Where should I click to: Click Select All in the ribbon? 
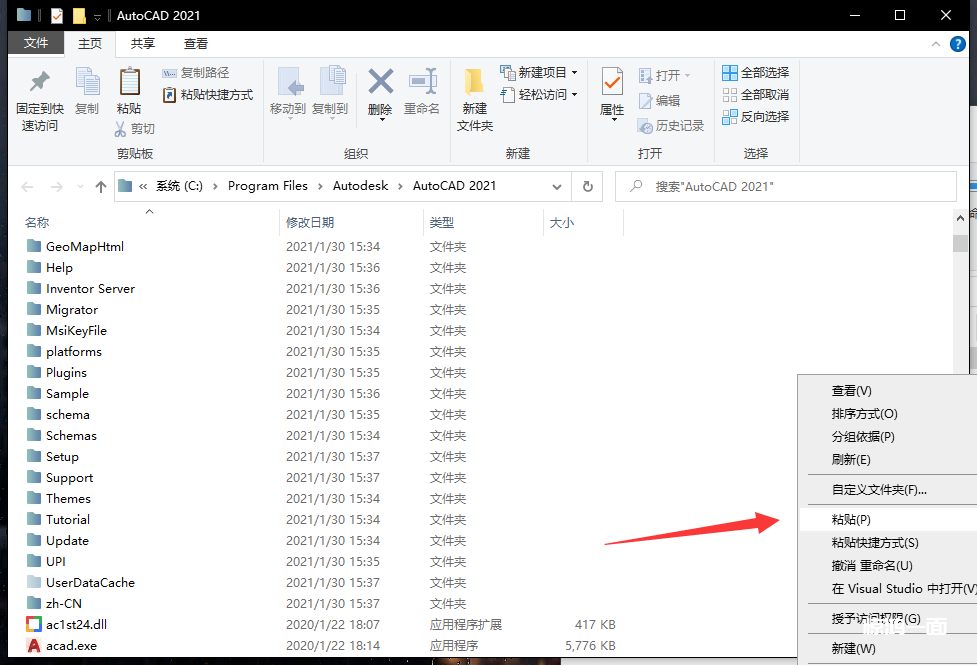coord(755,73)
